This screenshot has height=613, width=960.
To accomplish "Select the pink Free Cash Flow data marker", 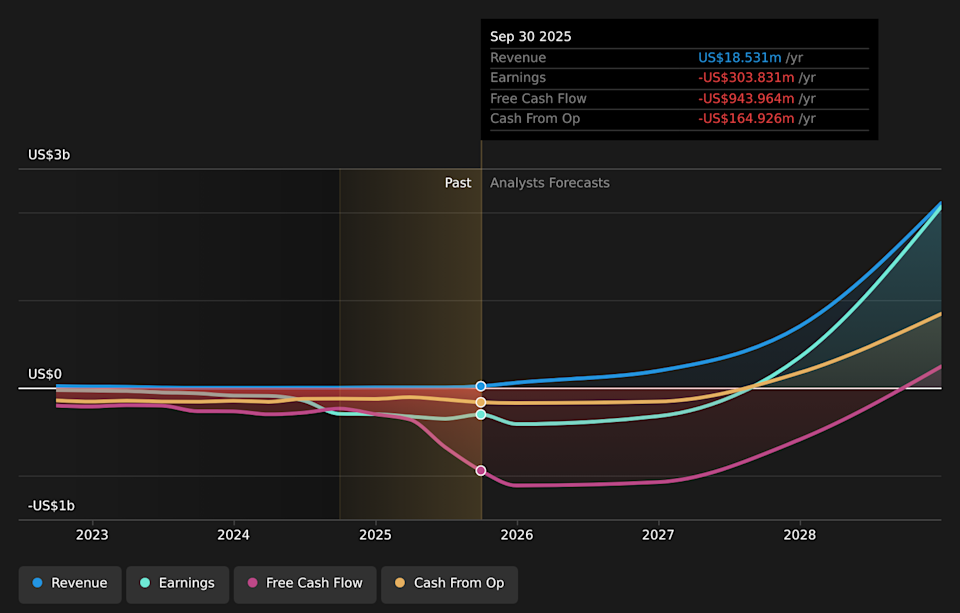I will [x=481, y=470].
